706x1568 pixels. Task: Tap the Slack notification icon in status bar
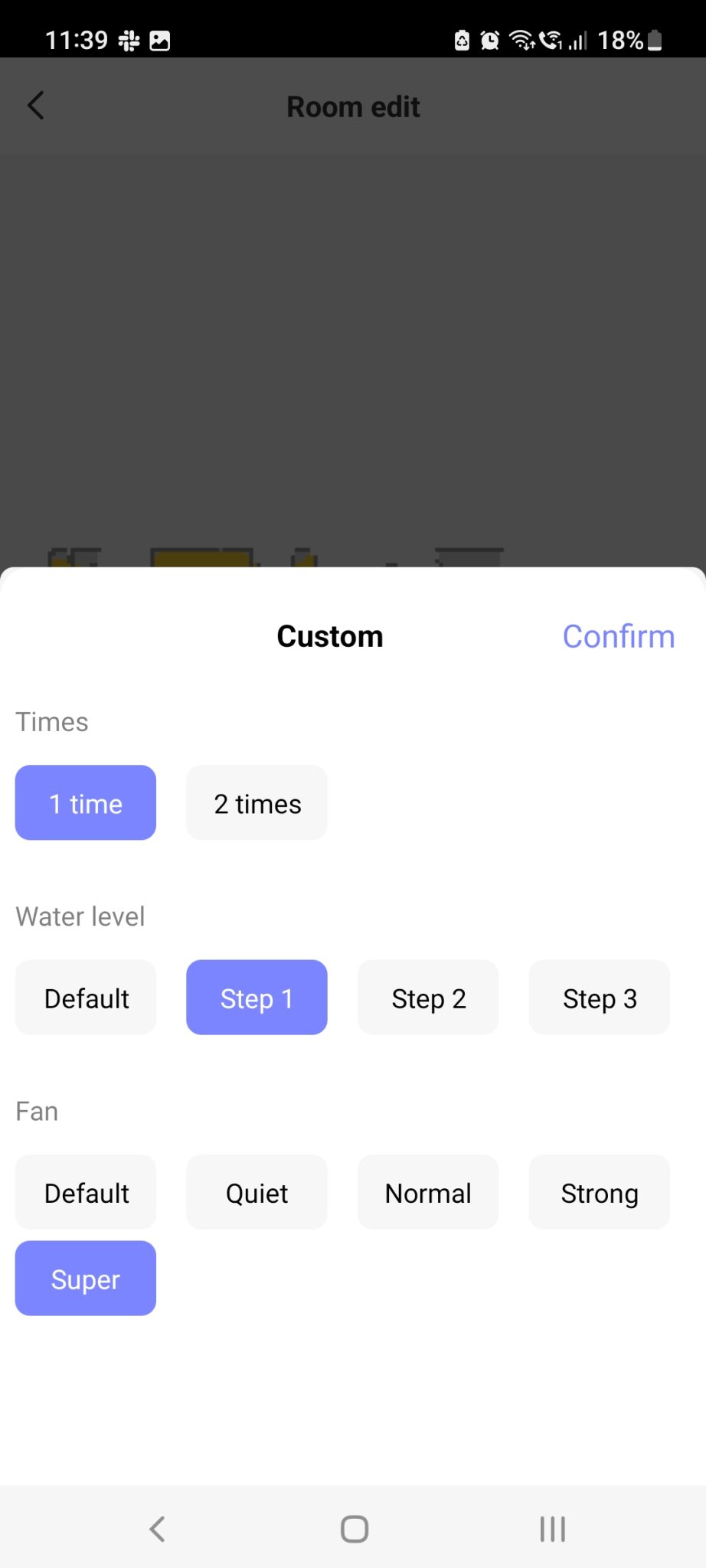coord(129,41)
